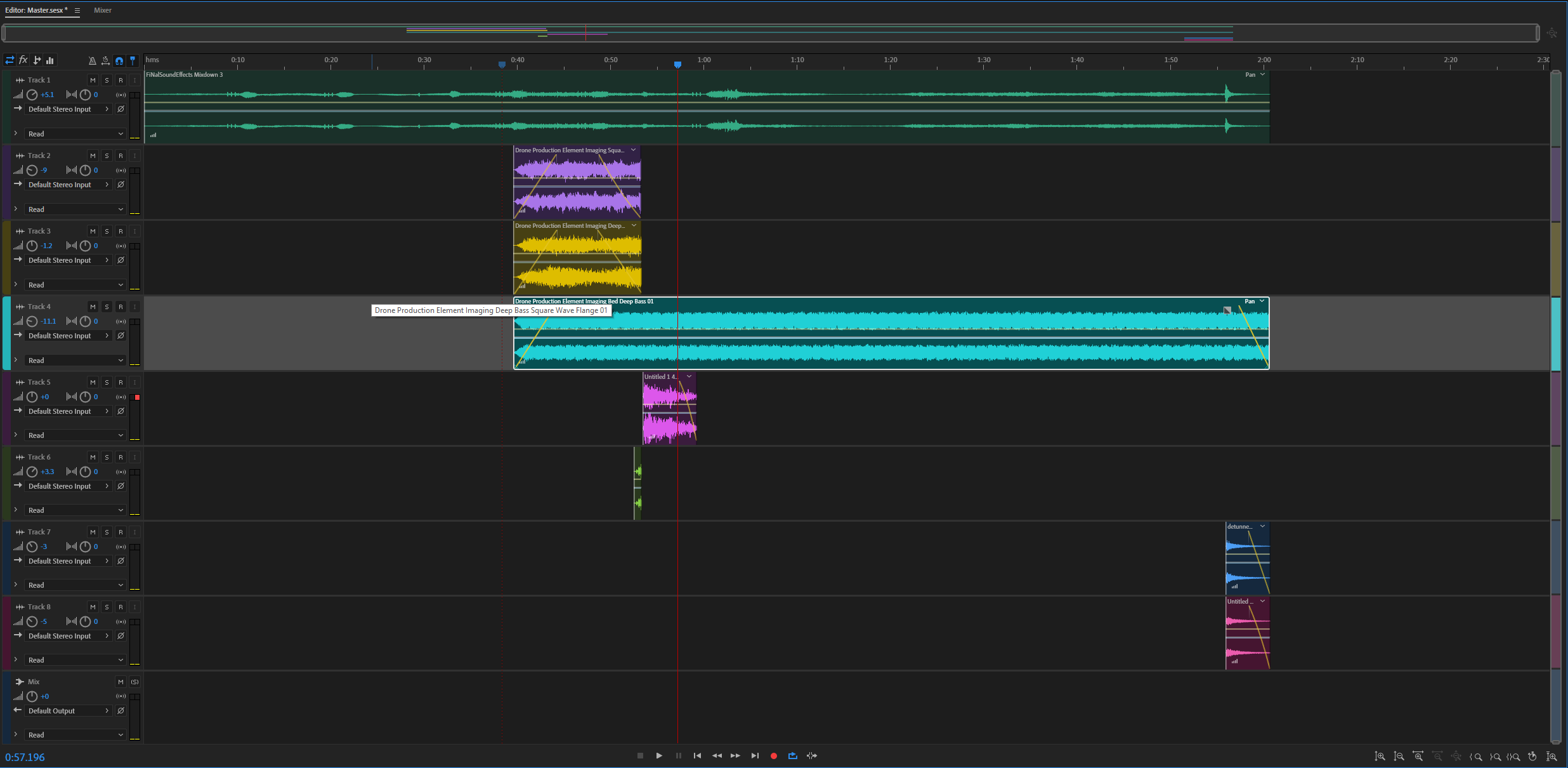Mute Track 2
1568x768 pixels.
click(93, 156)
